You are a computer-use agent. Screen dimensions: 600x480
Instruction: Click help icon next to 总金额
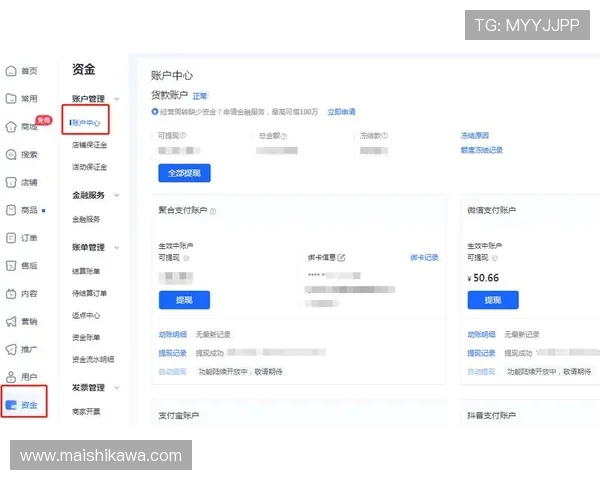[x=284, y=136]
